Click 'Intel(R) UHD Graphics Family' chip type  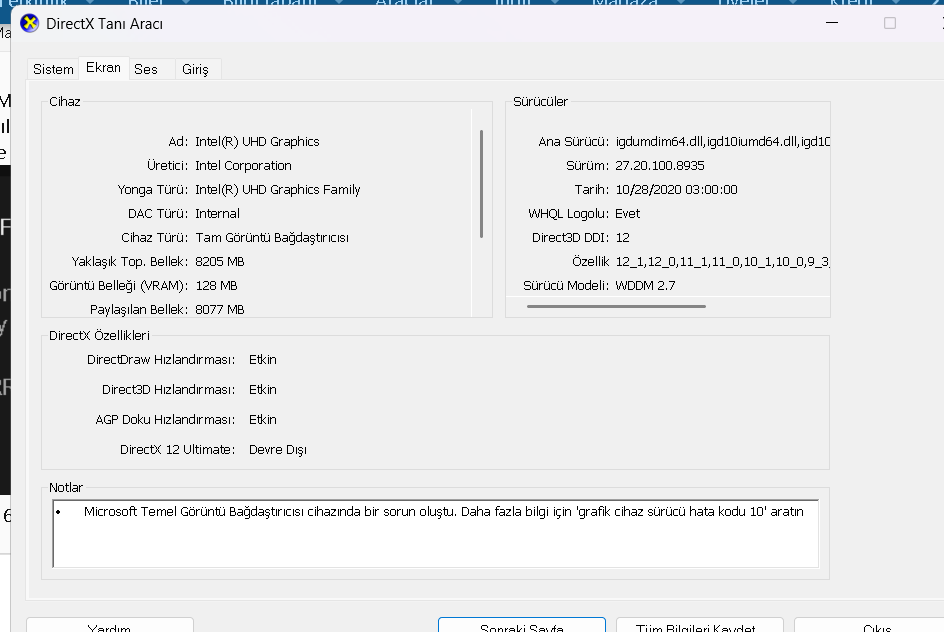coord(278,190)
